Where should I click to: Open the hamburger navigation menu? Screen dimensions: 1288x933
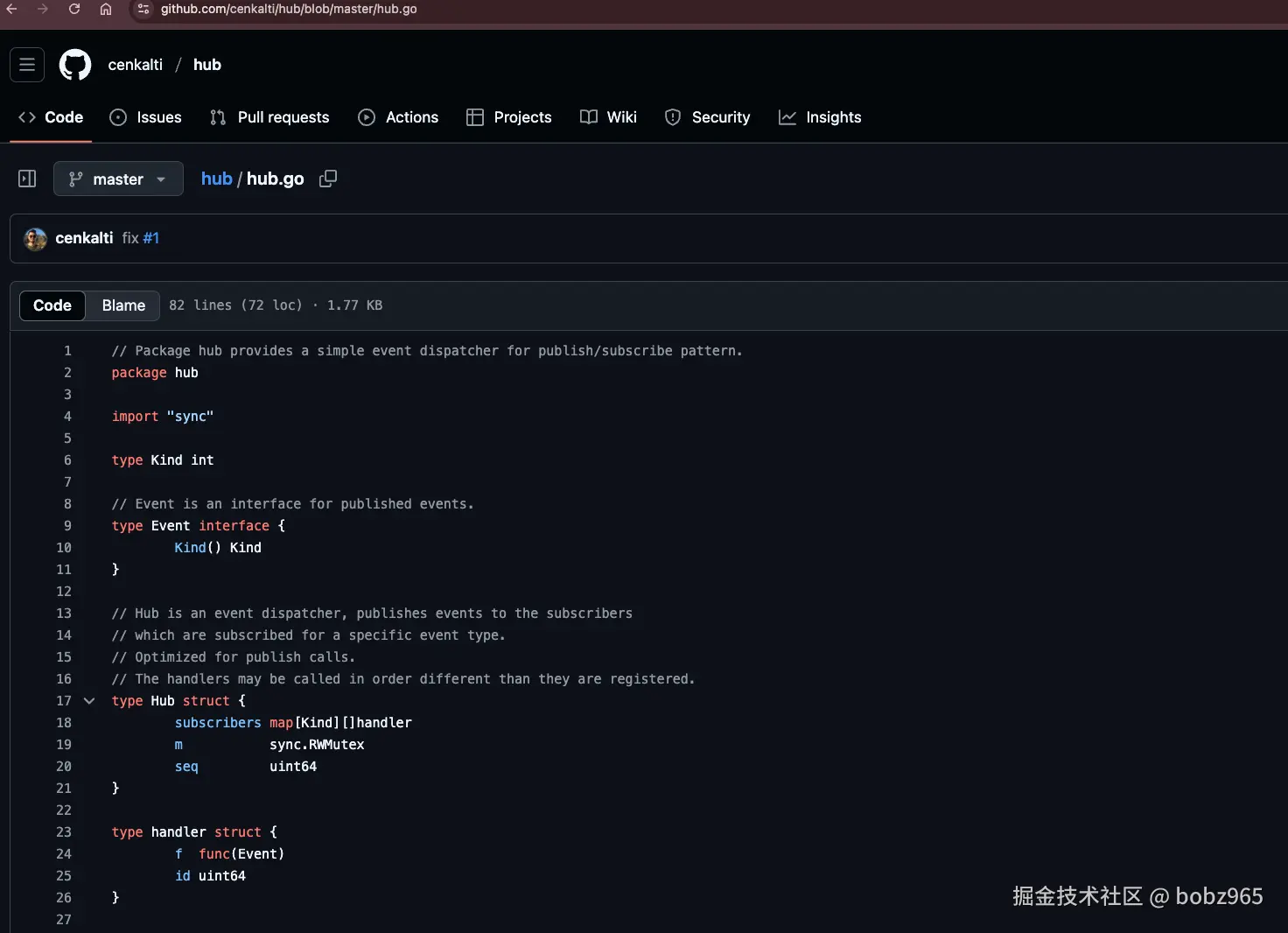[27, 65]
